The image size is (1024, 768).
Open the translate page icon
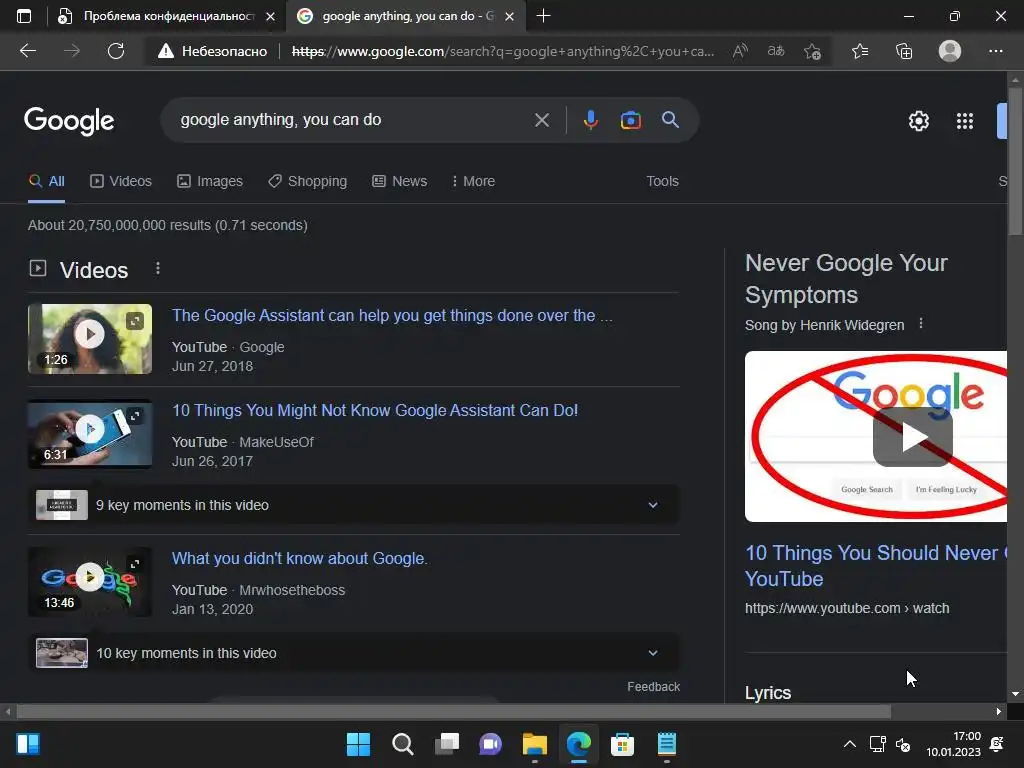[776, 51]
